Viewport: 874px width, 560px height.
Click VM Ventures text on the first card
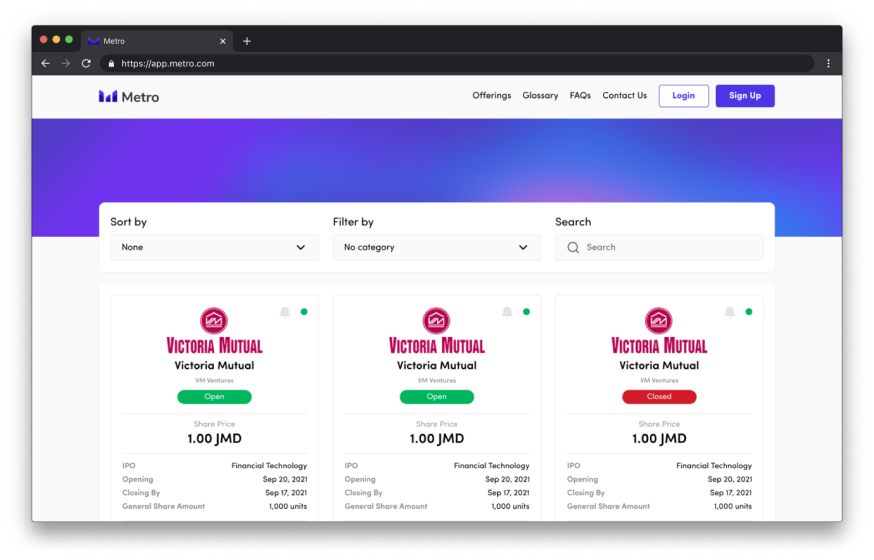[x=214, y=381]
